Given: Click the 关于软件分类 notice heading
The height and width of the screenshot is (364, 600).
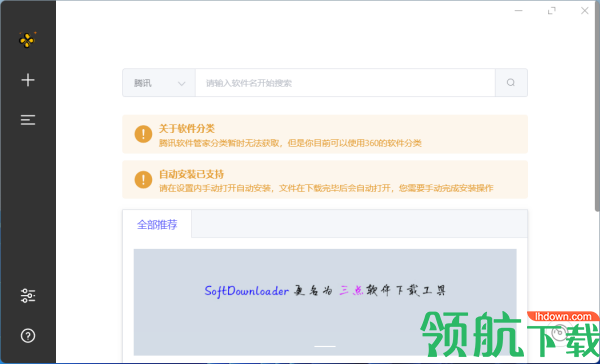Looking at the screenshot, I should (x=187, y=129).
